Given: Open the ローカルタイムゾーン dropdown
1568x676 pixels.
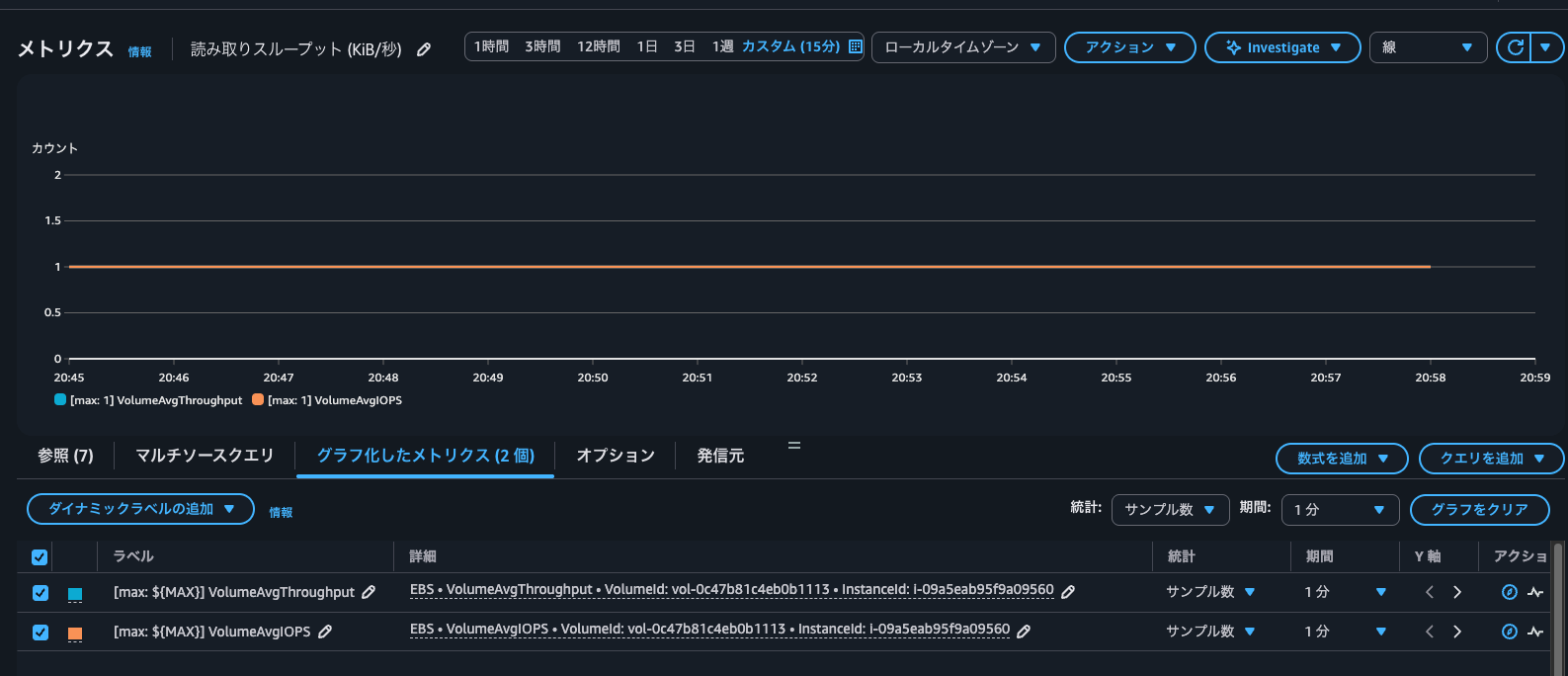Looking at the screenshot, I should click(963, 47).
